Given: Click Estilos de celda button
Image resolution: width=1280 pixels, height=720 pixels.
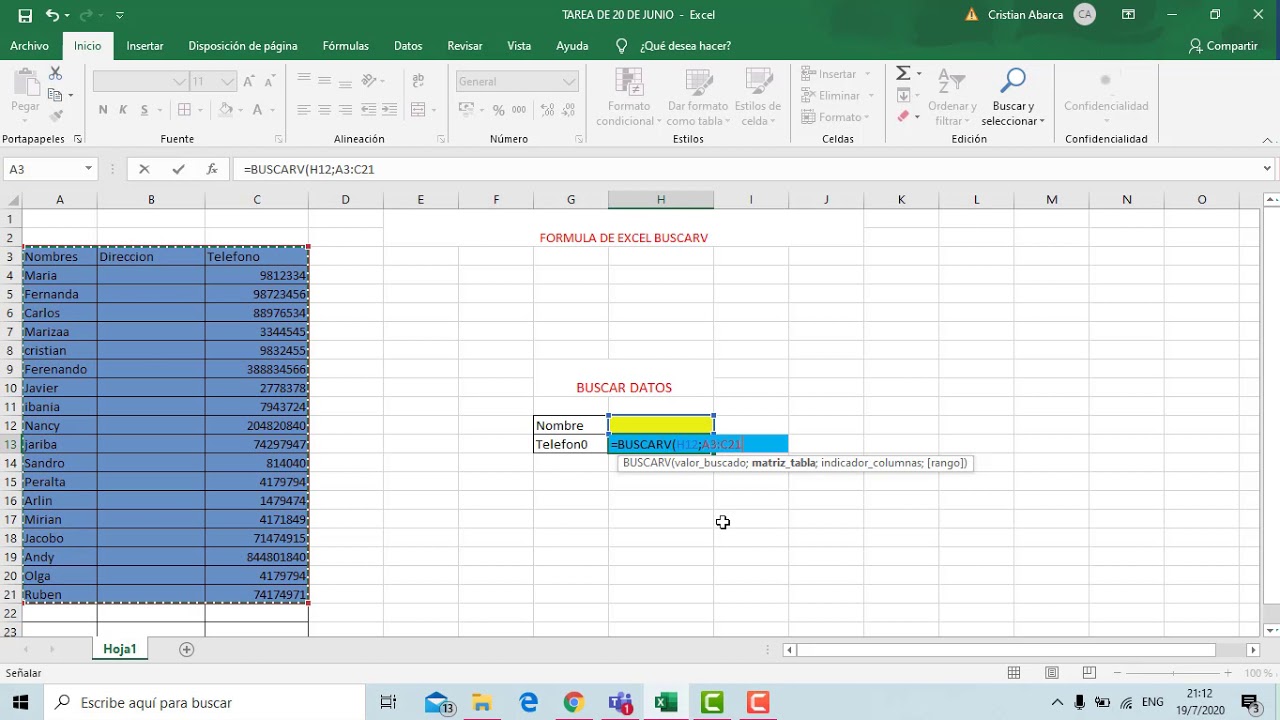Looking at the screenshot, I should point(758,97).
